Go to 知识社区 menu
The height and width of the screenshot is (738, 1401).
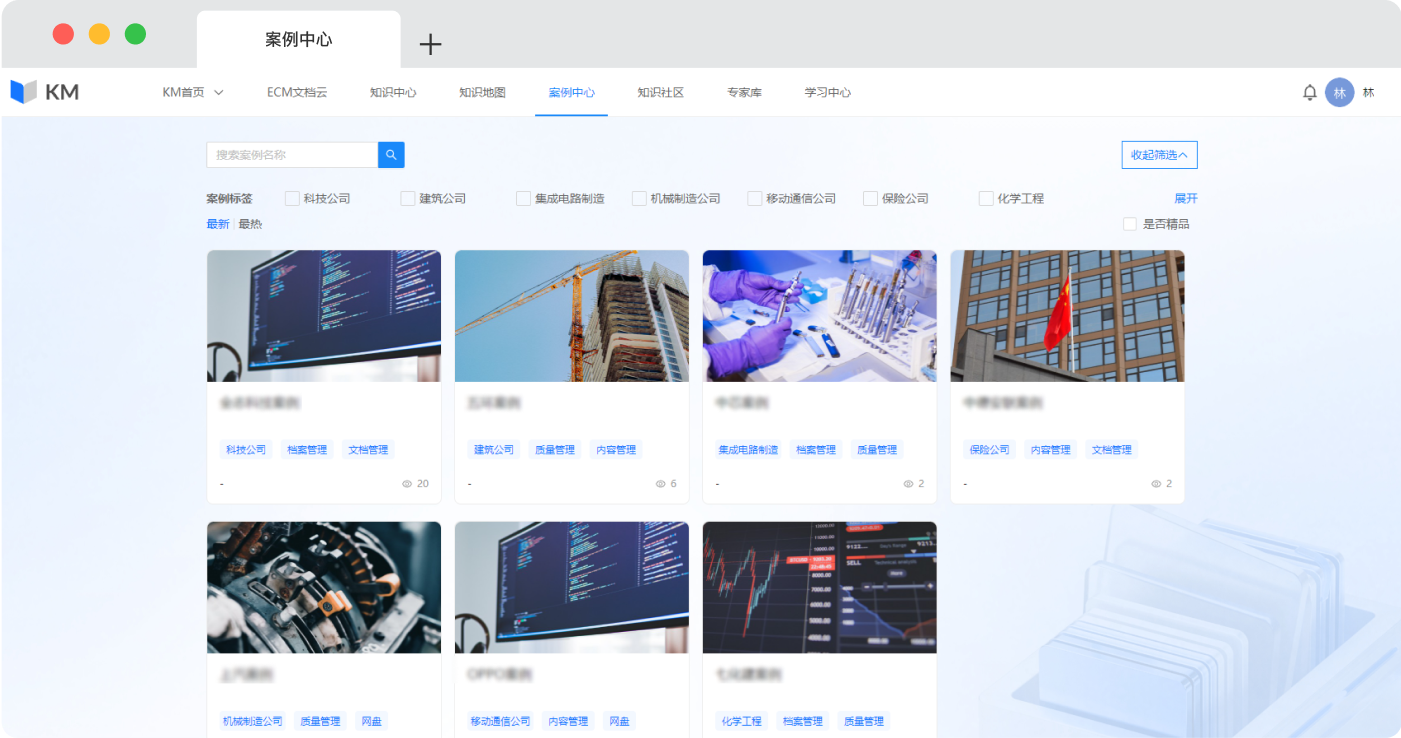(661, 92)
